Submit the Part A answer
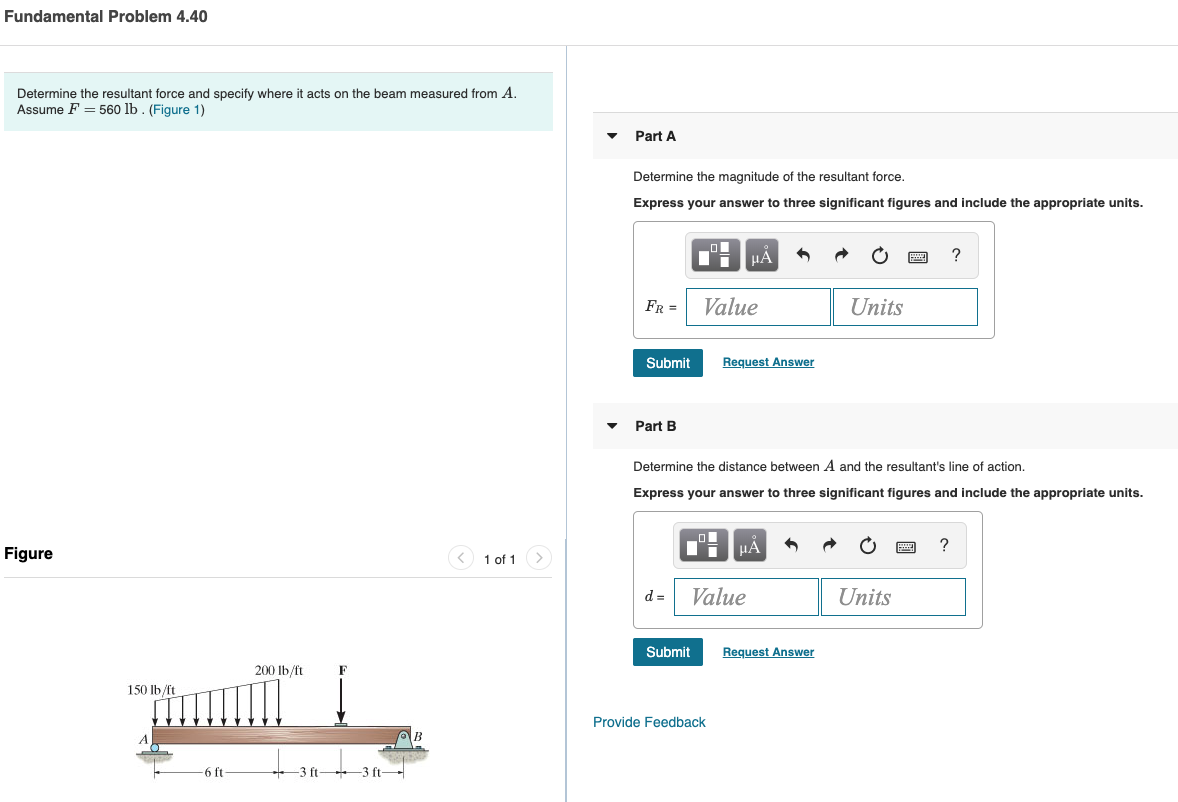Image resolution: width=1178 pixels, height=802 pixels. point(668,363)
